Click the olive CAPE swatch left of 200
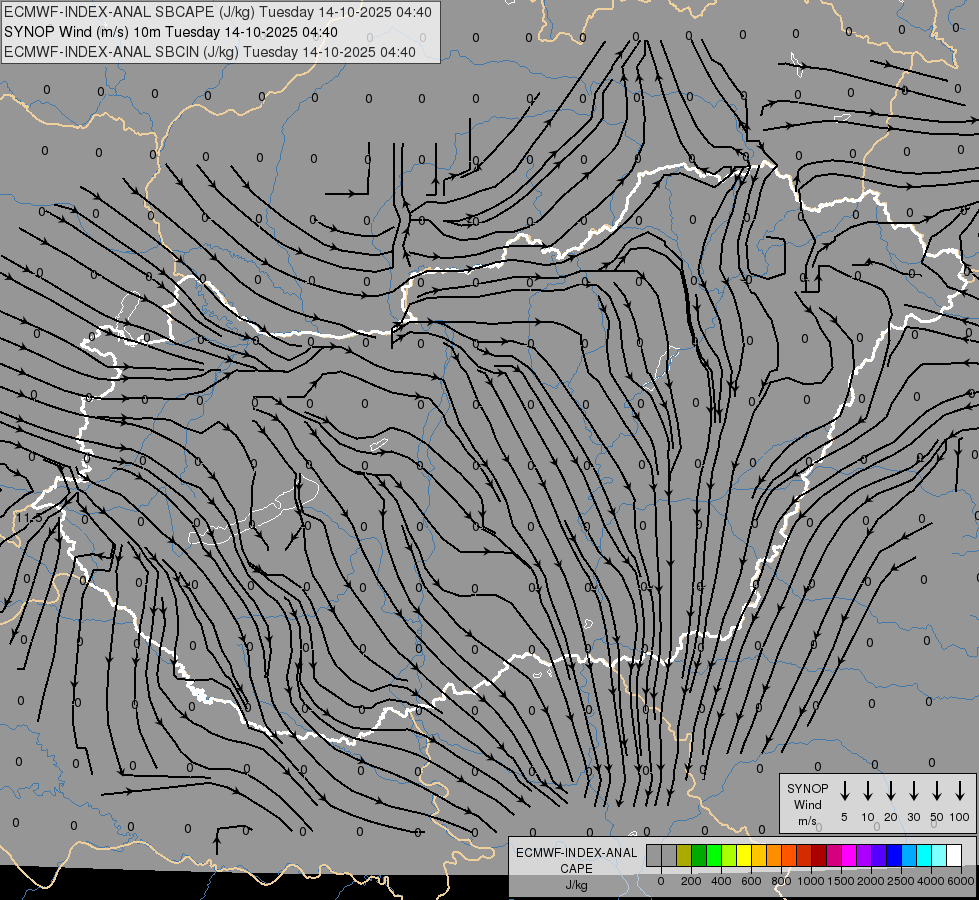Image resolution: width=979 pixels, height=900 pixels. coord(684,855)
